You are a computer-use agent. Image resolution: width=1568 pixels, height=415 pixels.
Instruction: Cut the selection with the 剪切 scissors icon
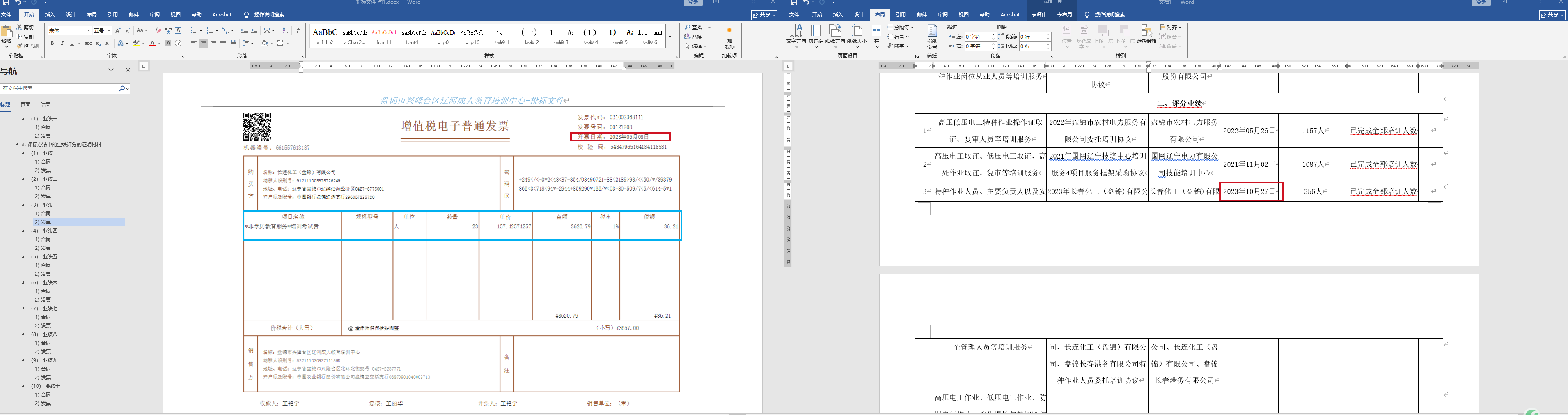coord(25,28)
